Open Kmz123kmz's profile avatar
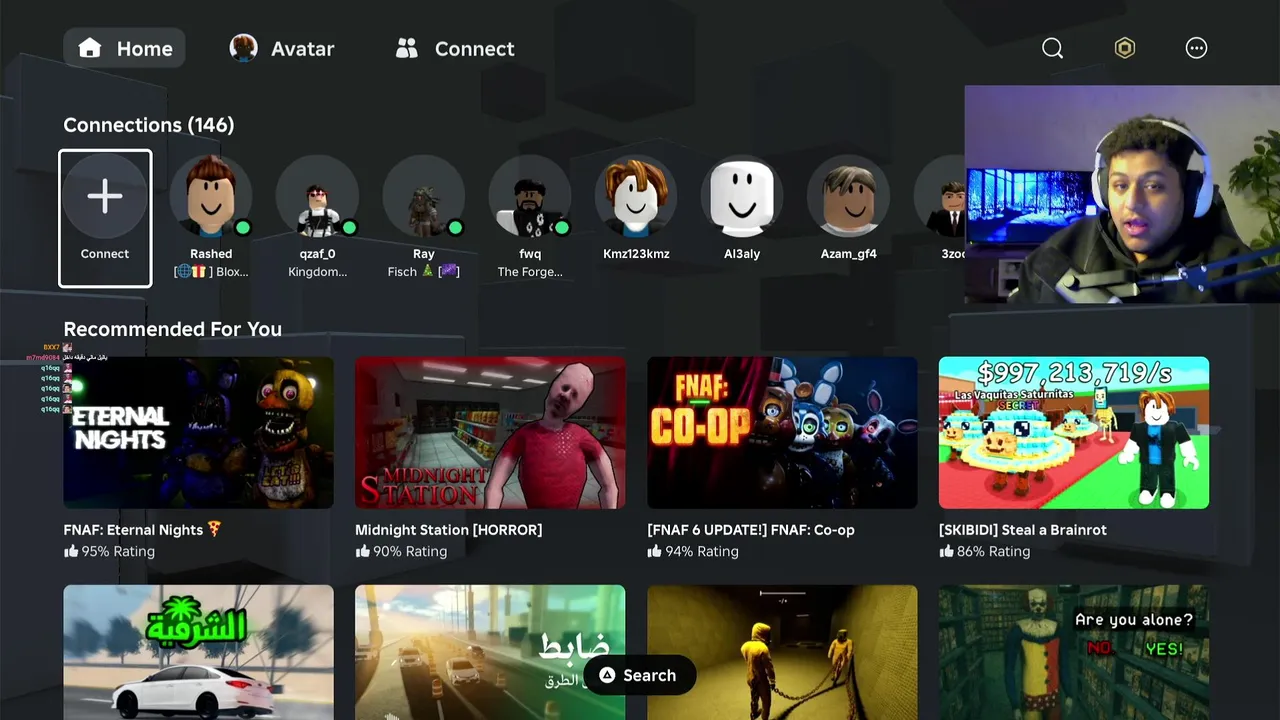Image resolution: width=1280 pixels, height=720 pixels. coord(636,196)
